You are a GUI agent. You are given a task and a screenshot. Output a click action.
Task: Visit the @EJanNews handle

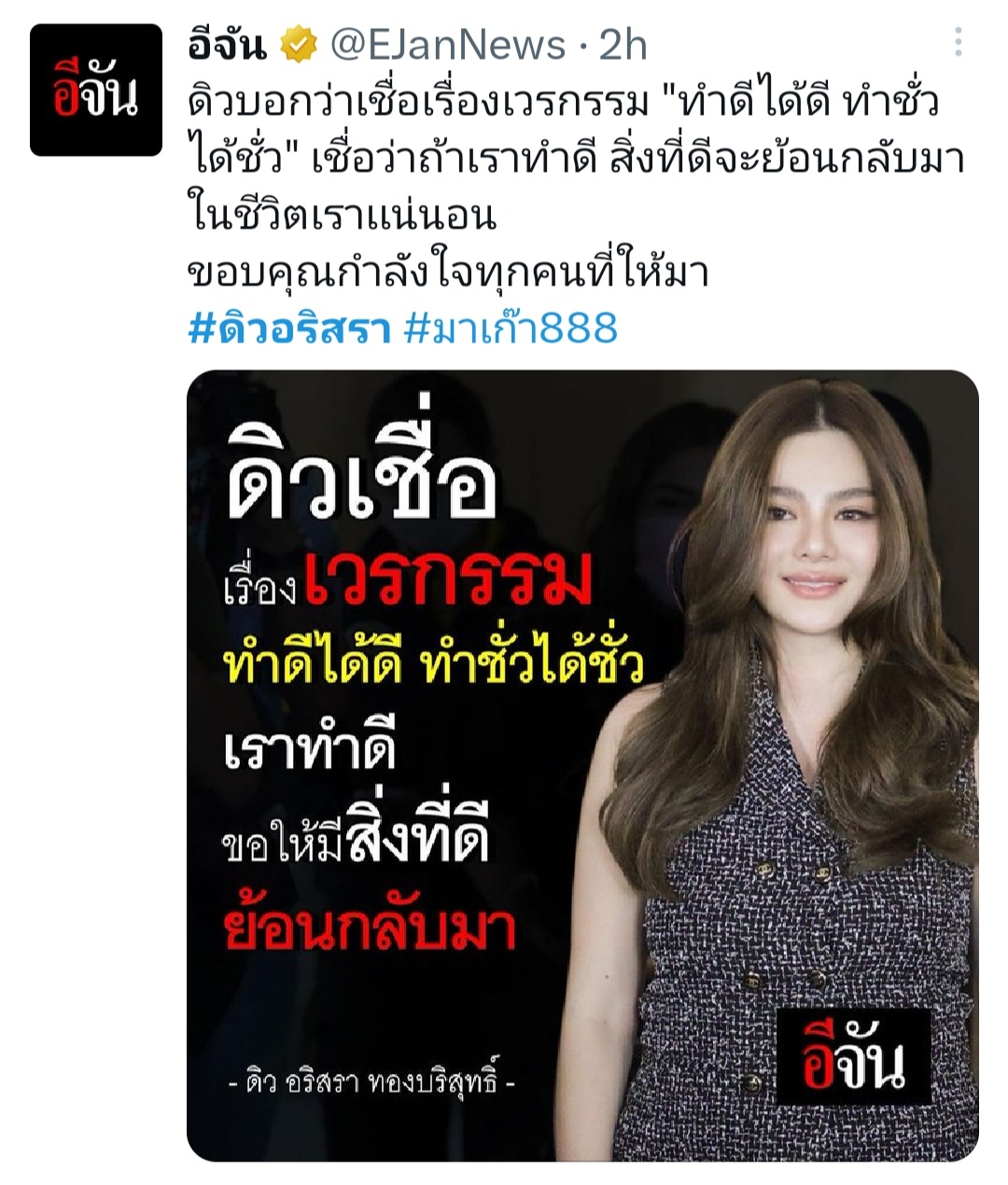tap(448, 45)
